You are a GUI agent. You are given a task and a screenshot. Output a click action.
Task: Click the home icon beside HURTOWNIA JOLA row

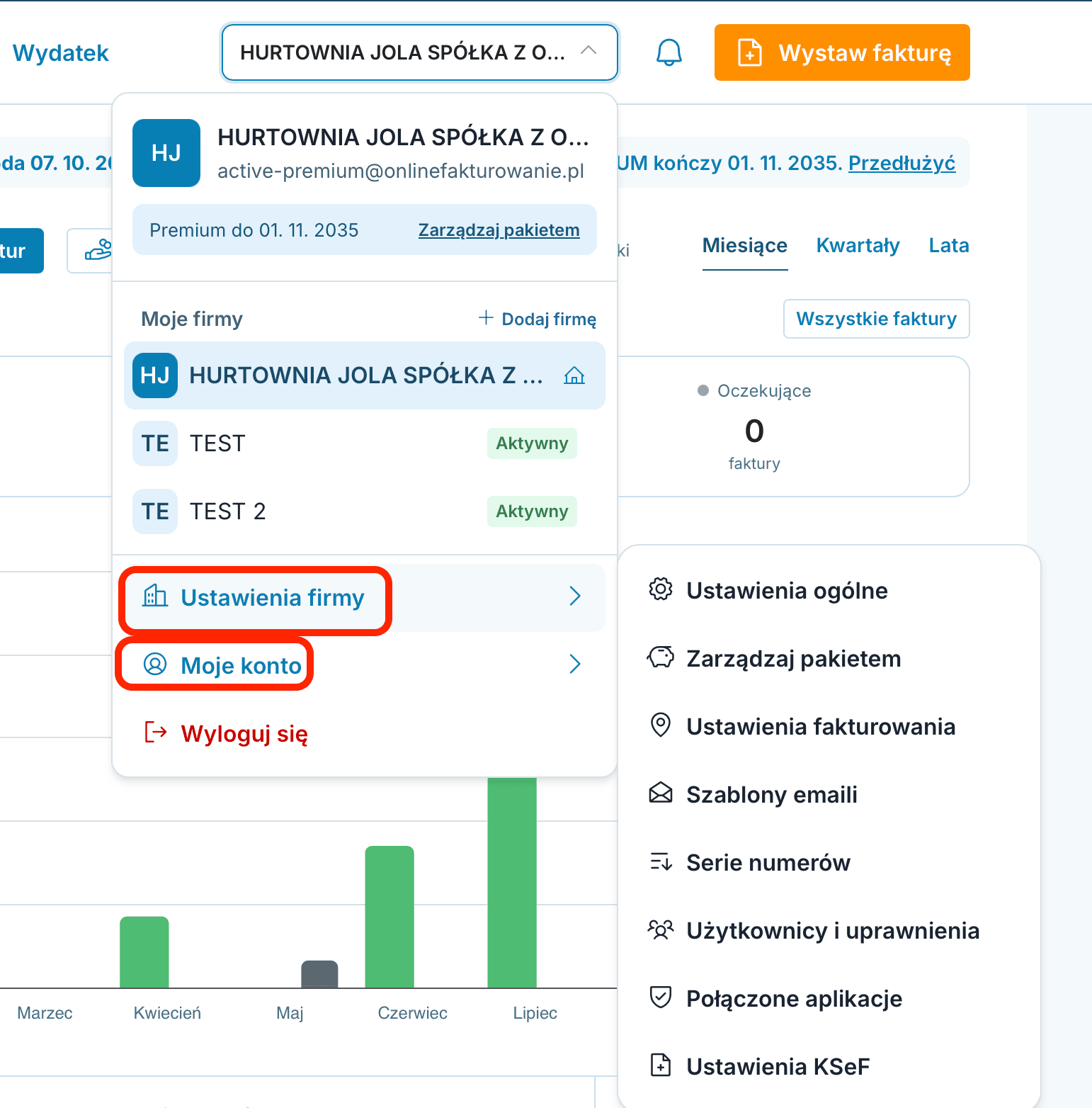click(574, 375)
